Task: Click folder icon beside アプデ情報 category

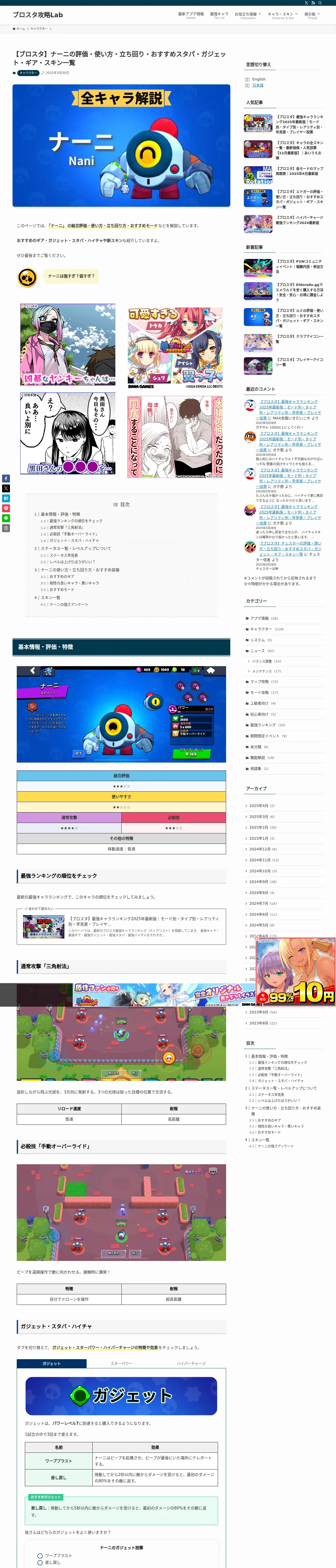Action: point(247,618)
